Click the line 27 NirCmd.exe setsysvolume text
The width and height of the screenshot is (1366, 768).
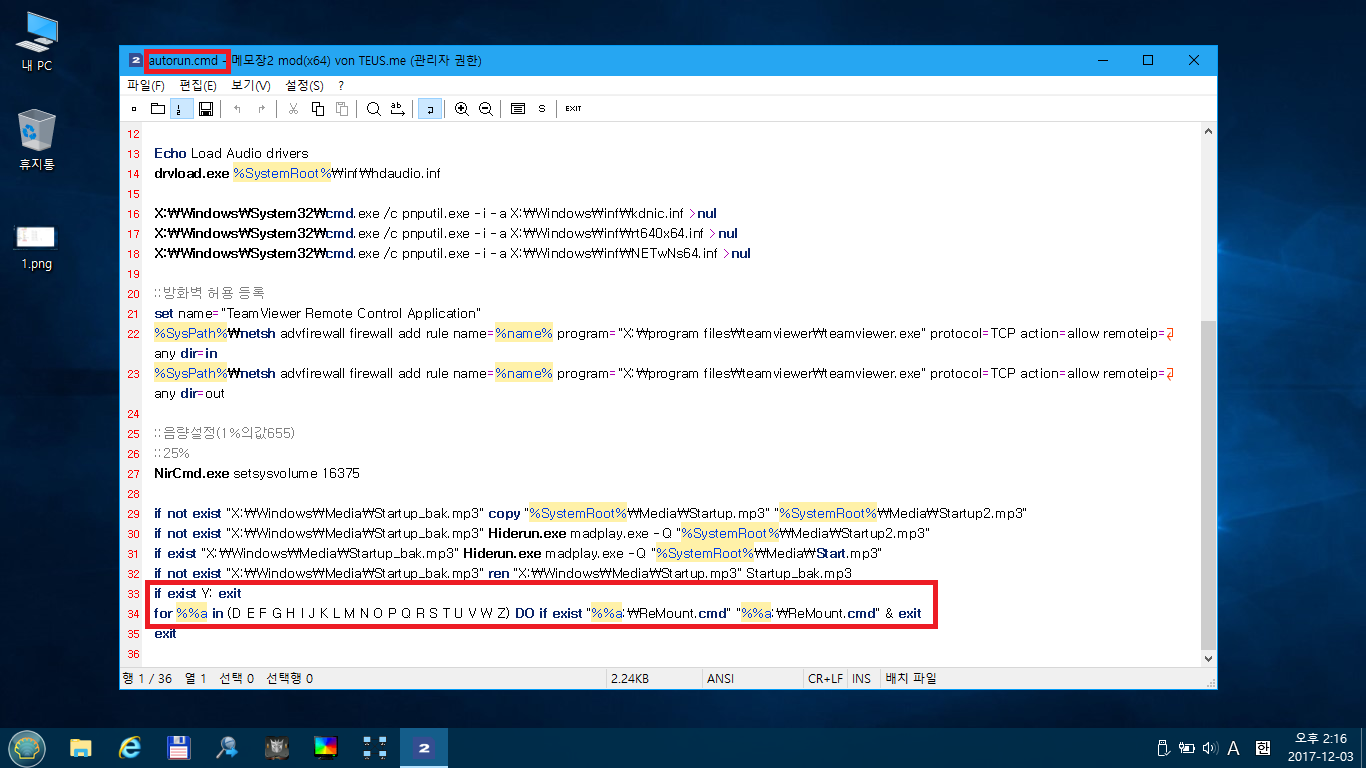coord(257,473)
